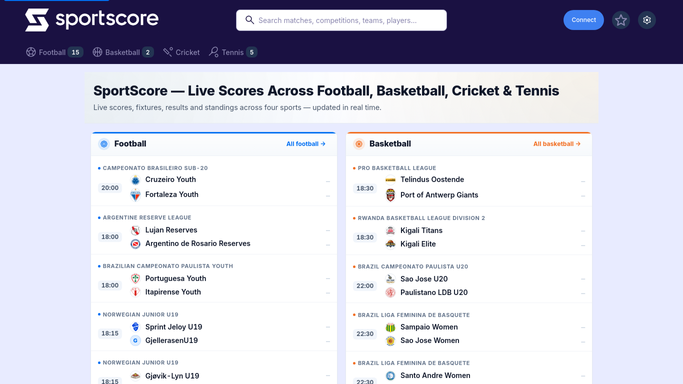Click the Portuguesa Youth crest icon

coord(135,278)
